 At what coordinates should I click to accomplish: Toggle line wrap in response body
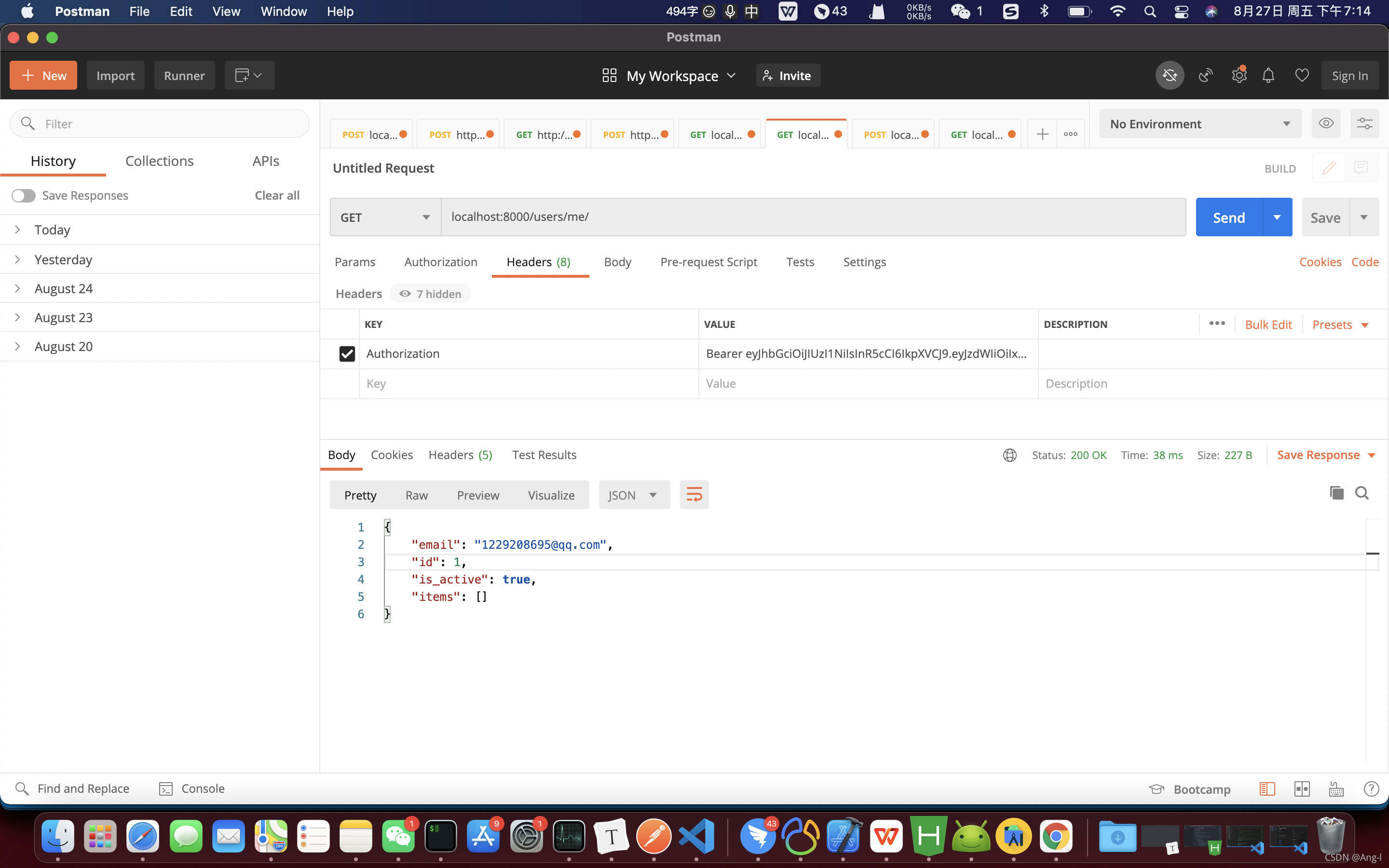pyautogui.click(x=694, y=495)
